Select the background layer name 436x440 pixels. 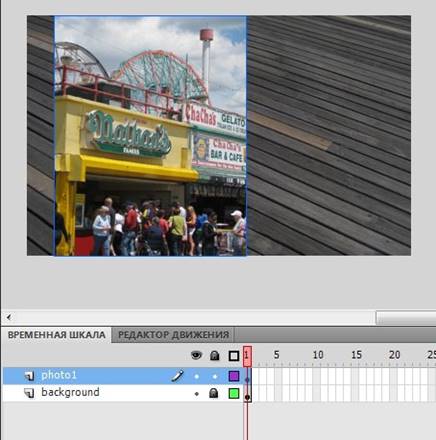(70, 392)
